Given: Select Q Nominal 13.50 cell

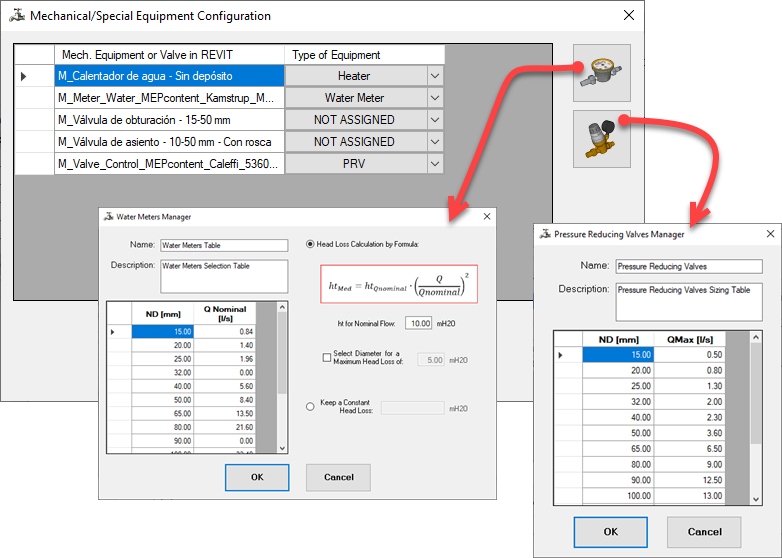Looking at the screenshot, I should pos(225,413).
